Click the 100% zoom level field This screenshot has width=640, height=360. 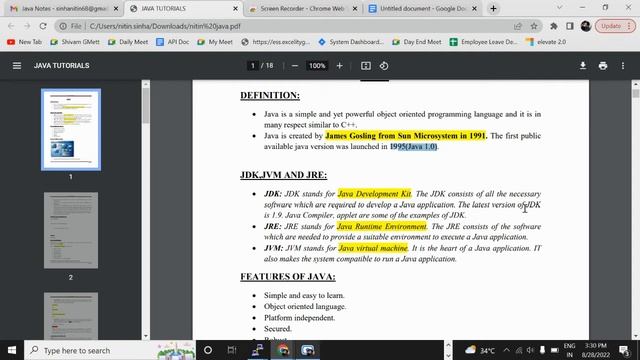(317, 66)
